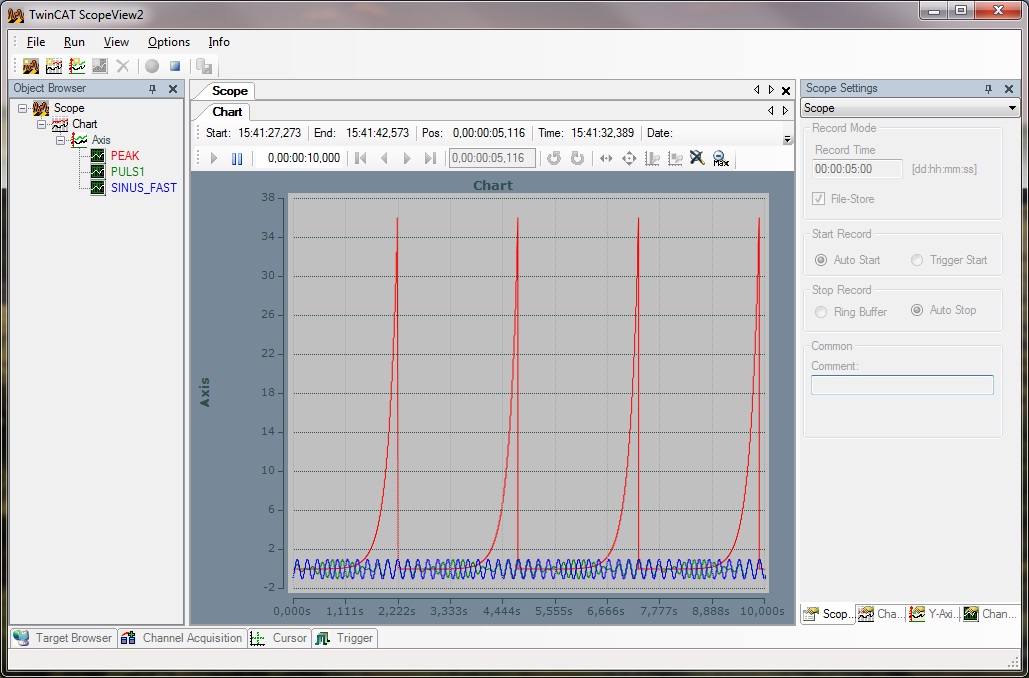The image size is (1029, 678).
Task: Collapse the Chart node in Object Browser
Action: tap(42, 124)
